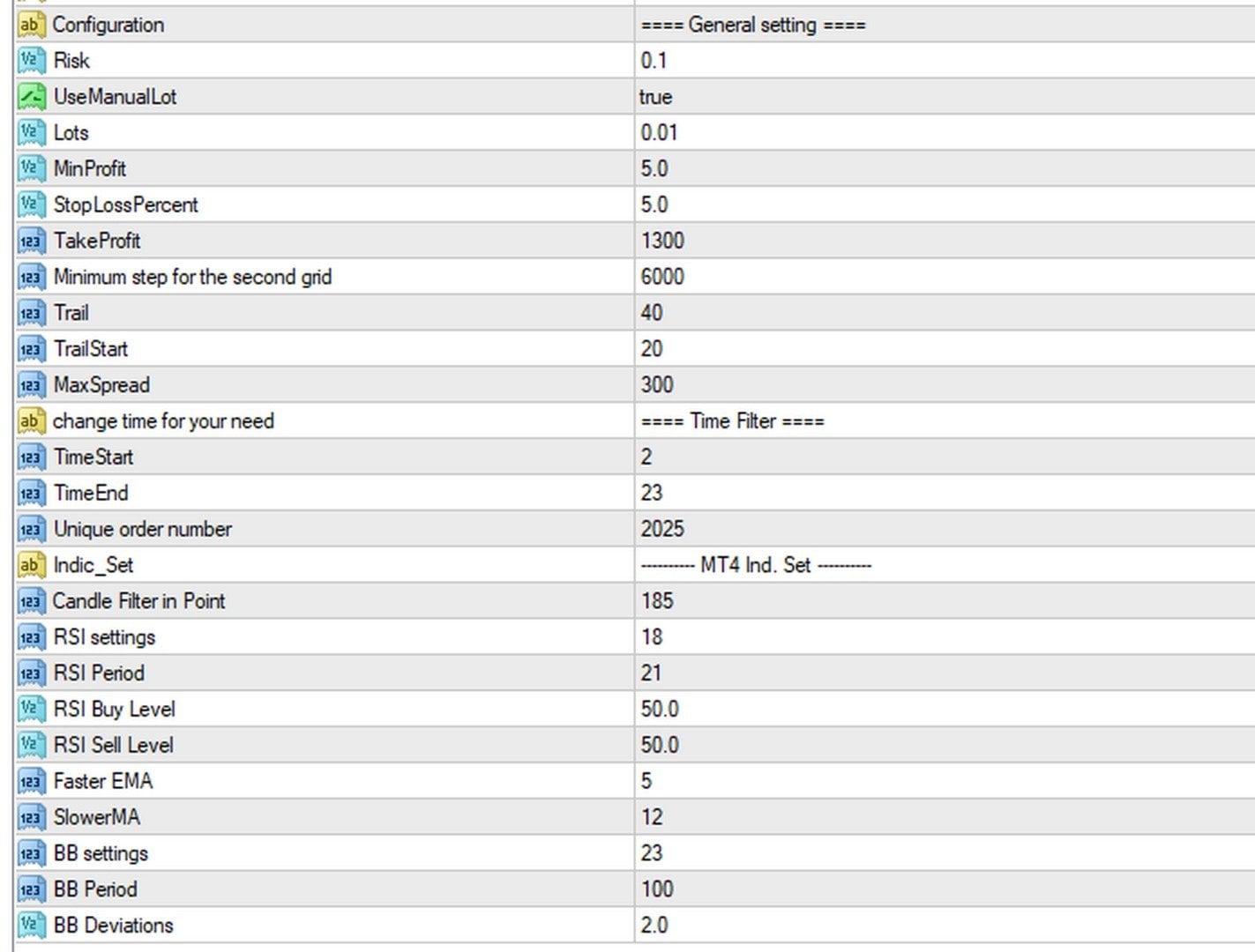Select the Lots value field 0.01
1255x952 pixels.
click(659, 133)
